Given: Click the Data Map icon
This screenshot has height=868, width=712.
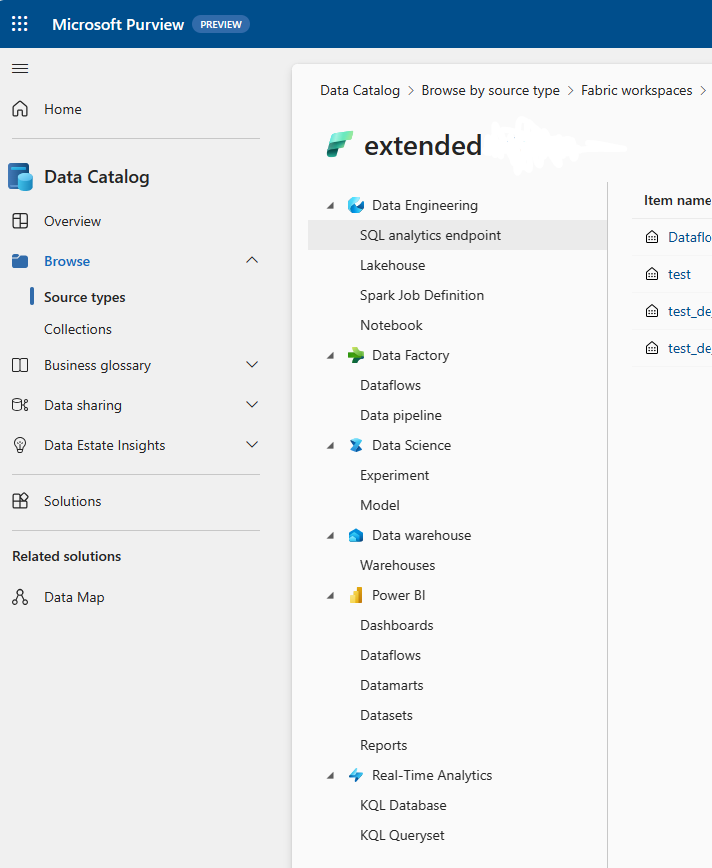Looking at the screenshot, I should [20, 597].
